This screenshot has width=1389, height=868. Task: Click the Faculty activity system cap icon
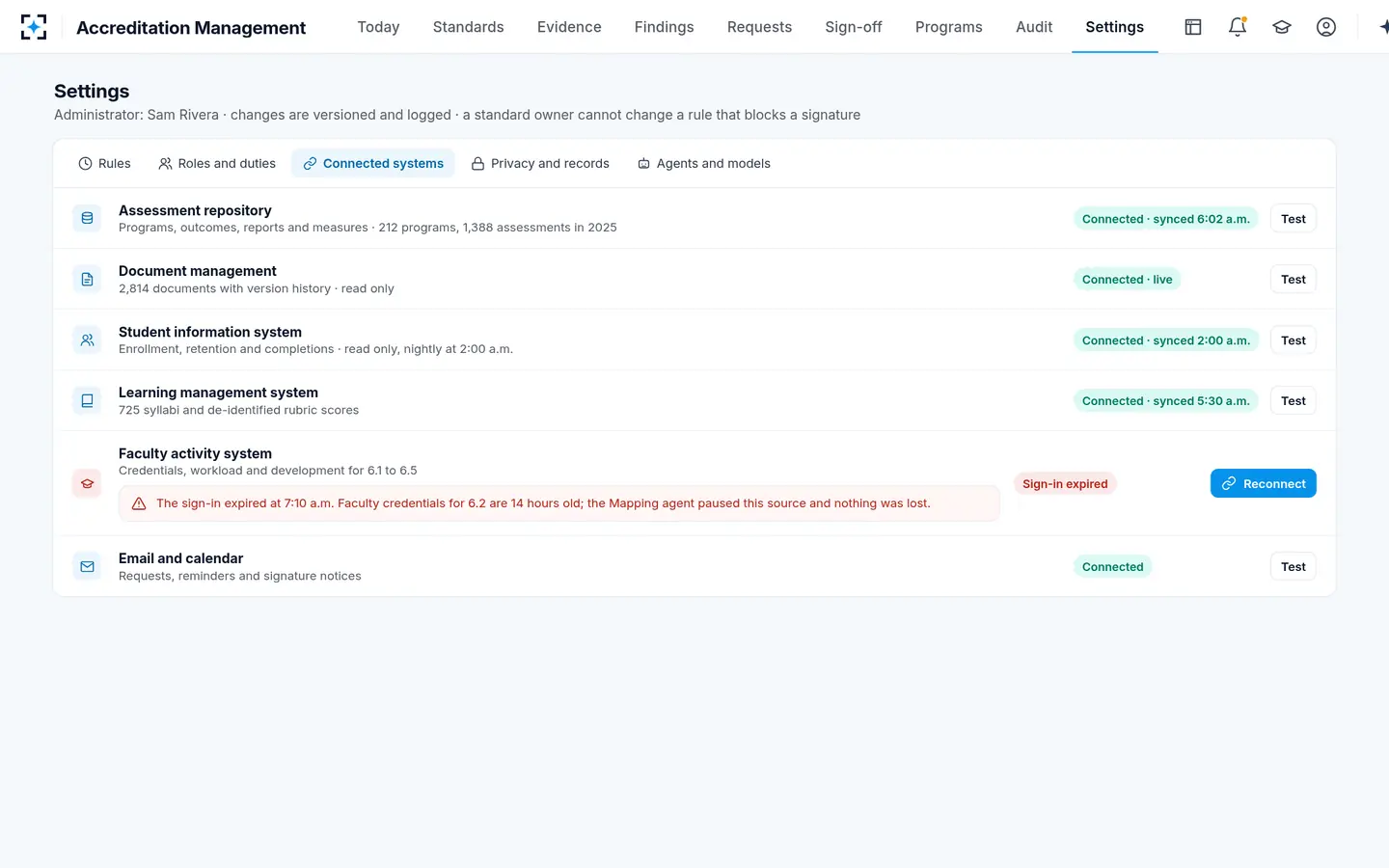87,483
